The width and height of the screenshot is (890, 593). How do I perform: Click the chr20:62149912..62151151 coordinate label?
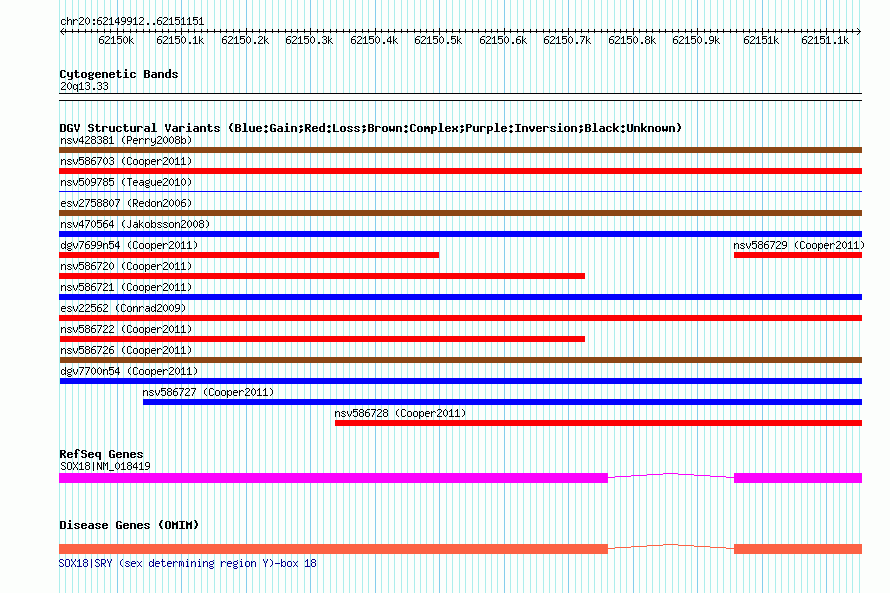pyautogui.click(x=132, y=22)
